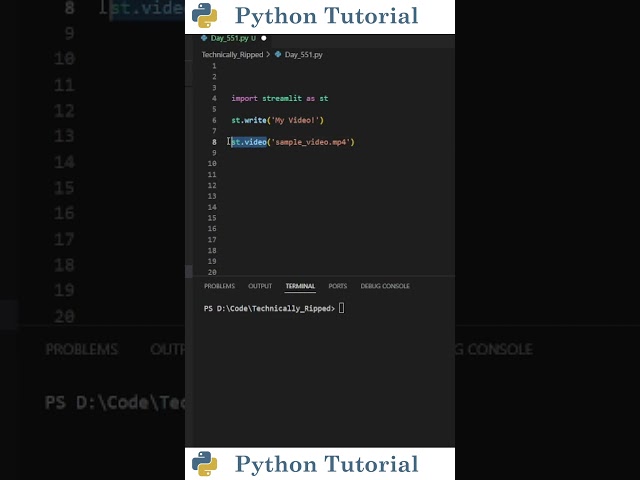This screenshot has width=640, height=480.
Task: Select the TERMINAL panel tab
Action: [x=300, y=286]
